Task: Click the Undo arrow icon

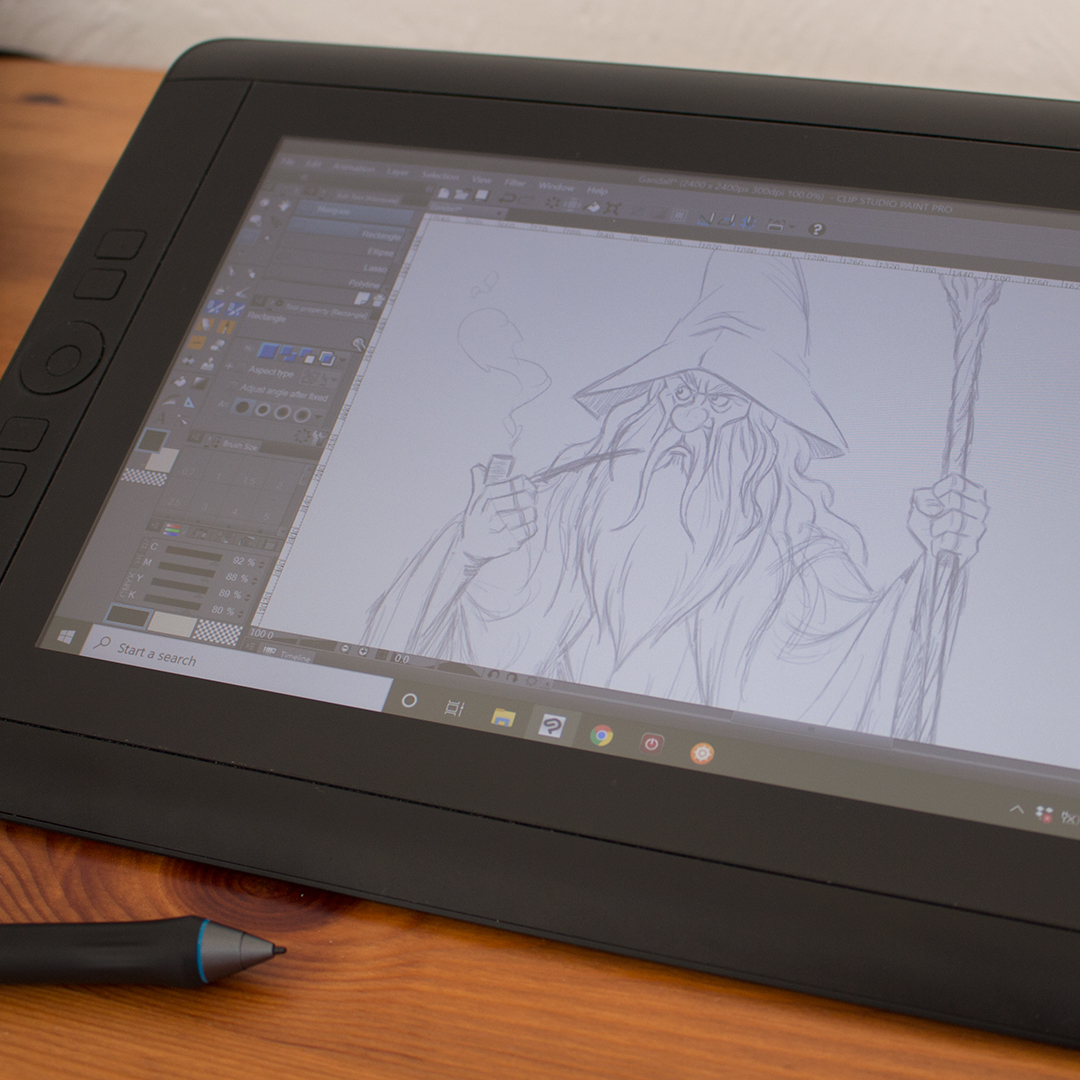Action: (x=508, y=199)
